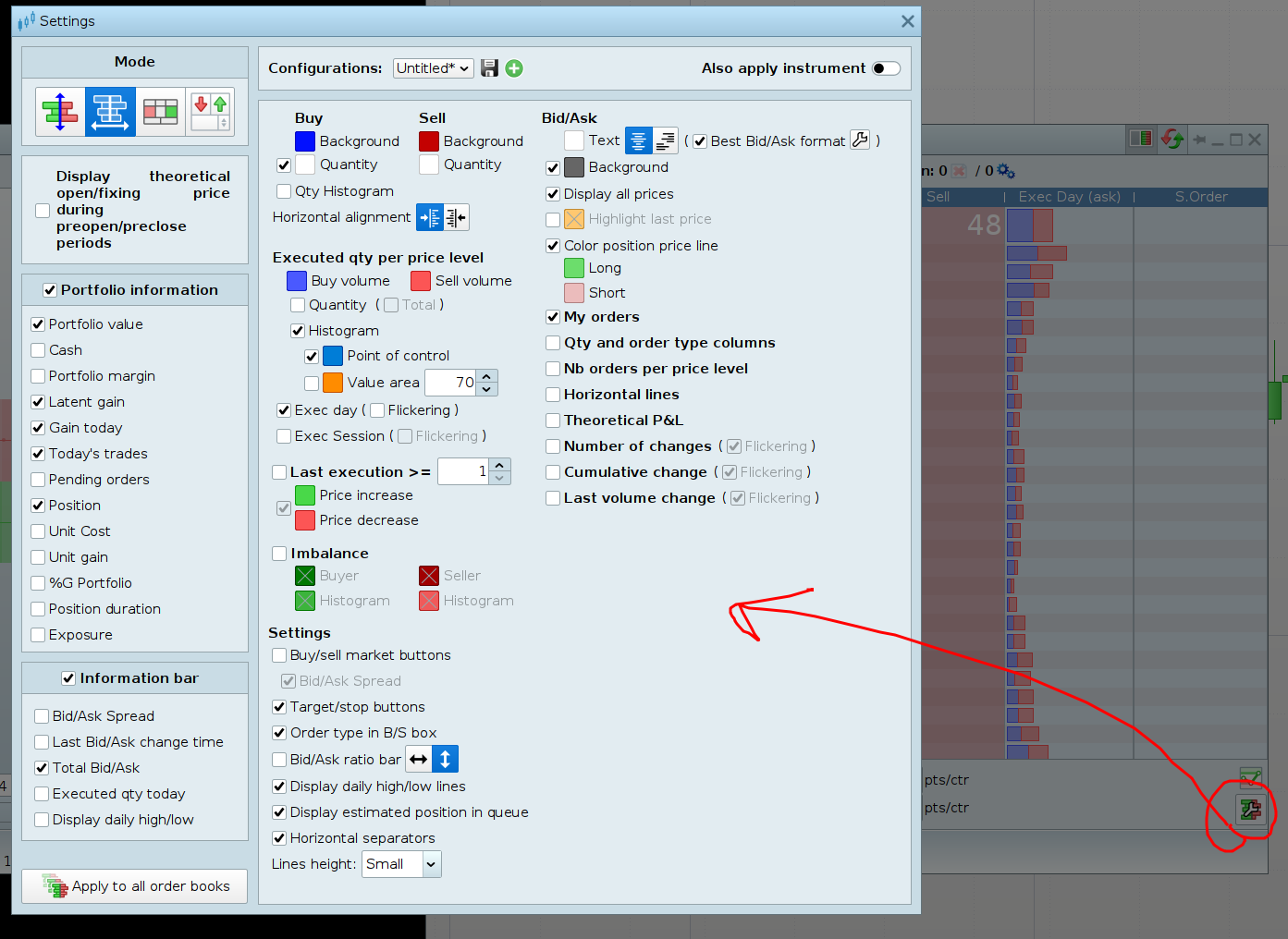Set Bid/Ask ratio bar vertical
The height and width of the screenshot is (939, 1288).
pos(445,760)
